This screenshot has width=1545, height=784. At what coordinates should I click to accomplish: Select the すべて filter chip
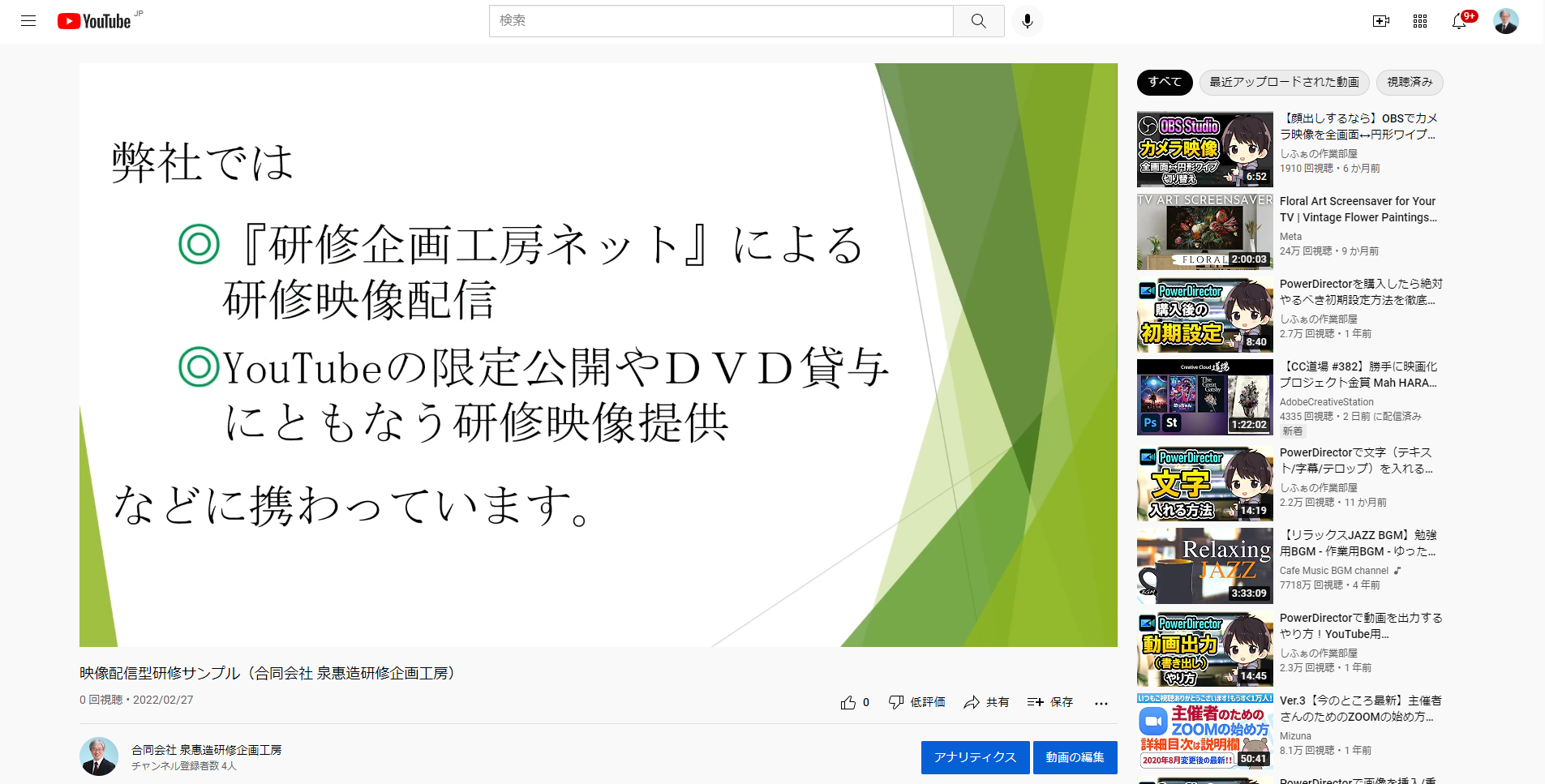pyautogui.click(x=1165, y=82)
